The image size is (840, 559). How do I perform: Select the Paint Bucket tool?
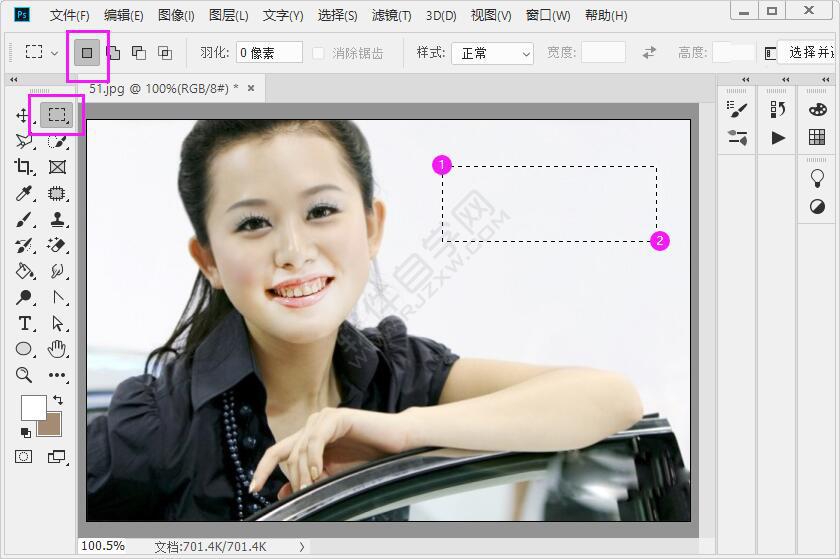[24, 271]
